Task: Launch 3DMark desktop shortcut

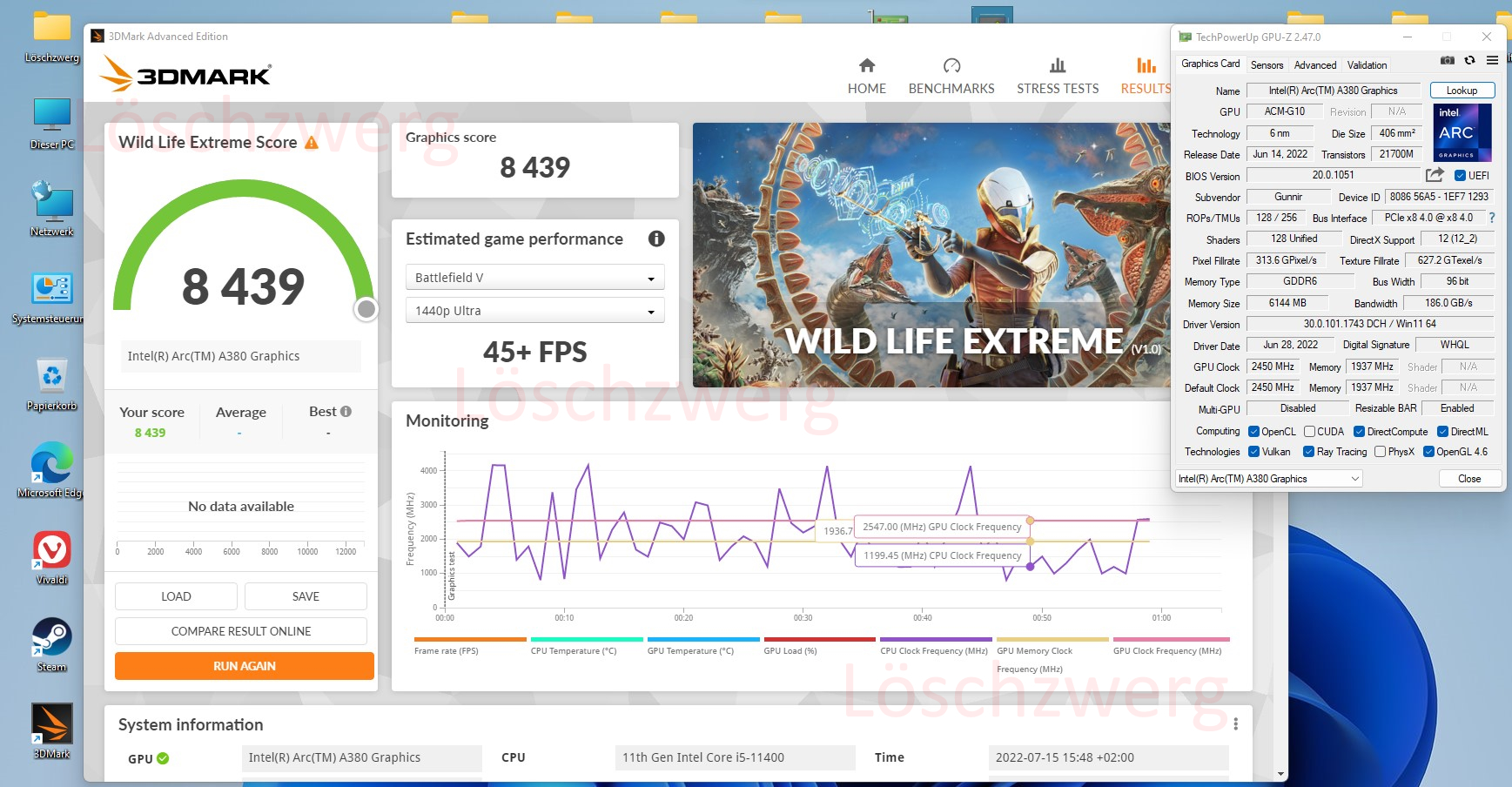Action: (52, 731)
